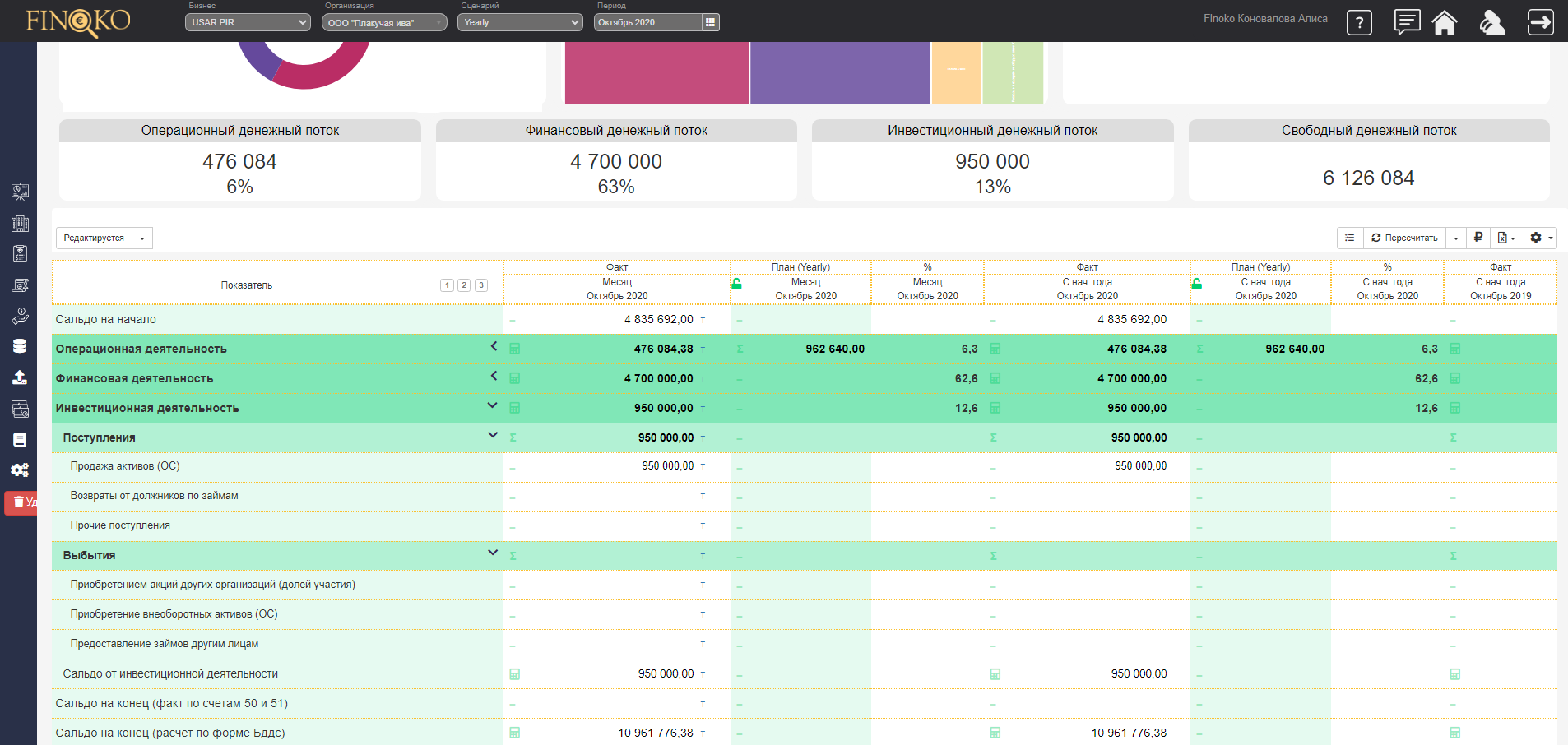The width and height of the screenshot is (1568, 745).
Task: Click the logout arrow icon
Action: pyautogui.click(x=1540, y=22)
